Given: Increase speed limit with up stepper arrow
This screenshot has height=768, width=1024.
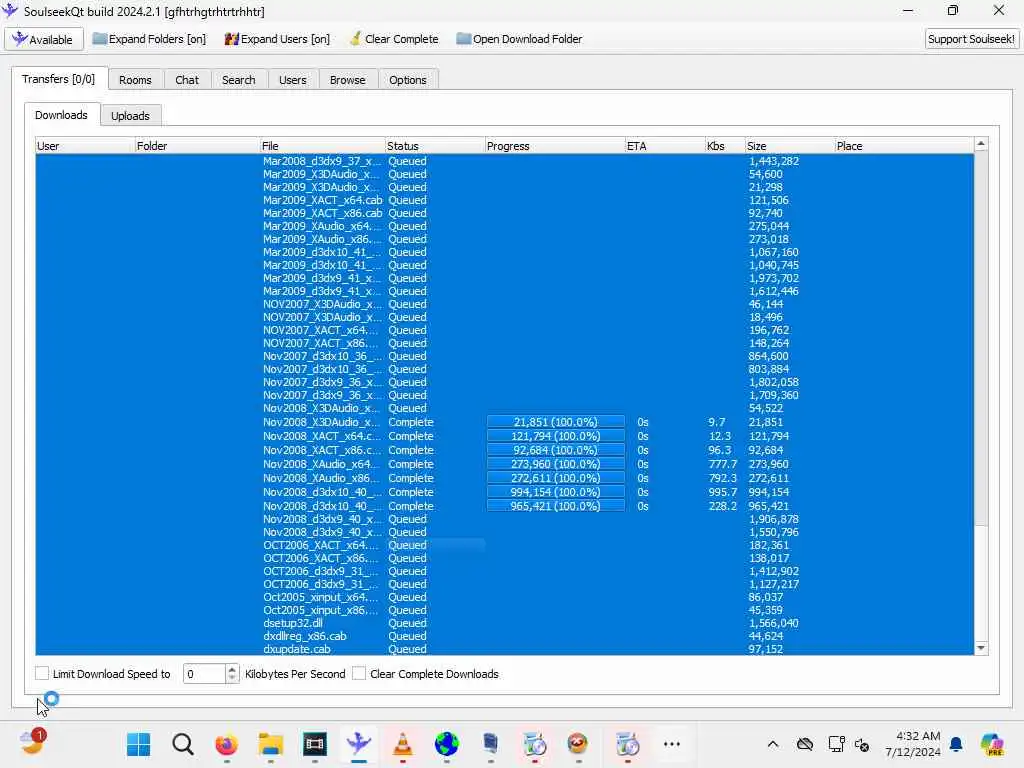Looking at the screenshot, I should [232, 669].
